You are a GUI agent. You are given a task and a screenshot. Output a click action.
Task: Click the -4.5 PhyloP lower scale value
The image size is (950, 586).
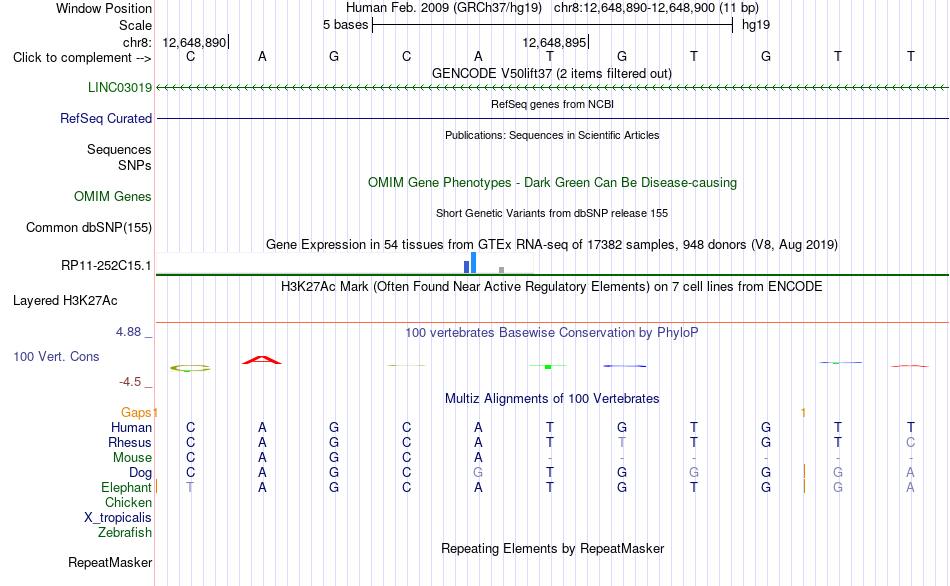tap(130, 382)
